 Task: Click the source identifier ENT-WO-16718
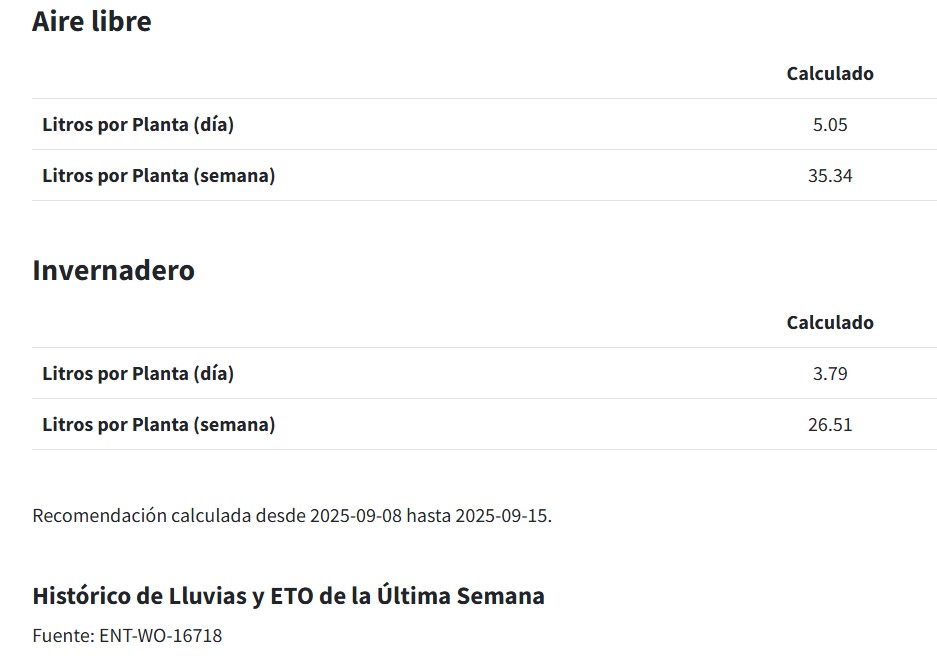[x=160, y=636]
